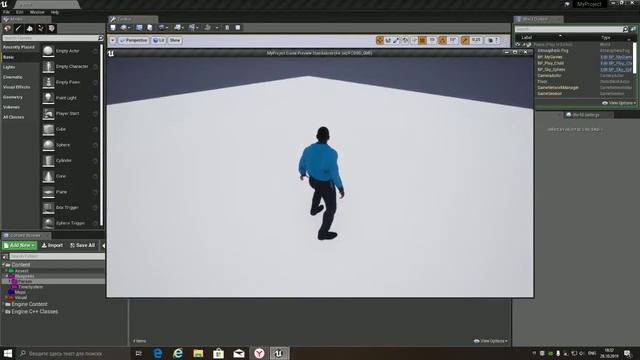Click the Save Current level toolbar icon
The height and width of the screenshot is (360, 640).
(x=113, y=27)
